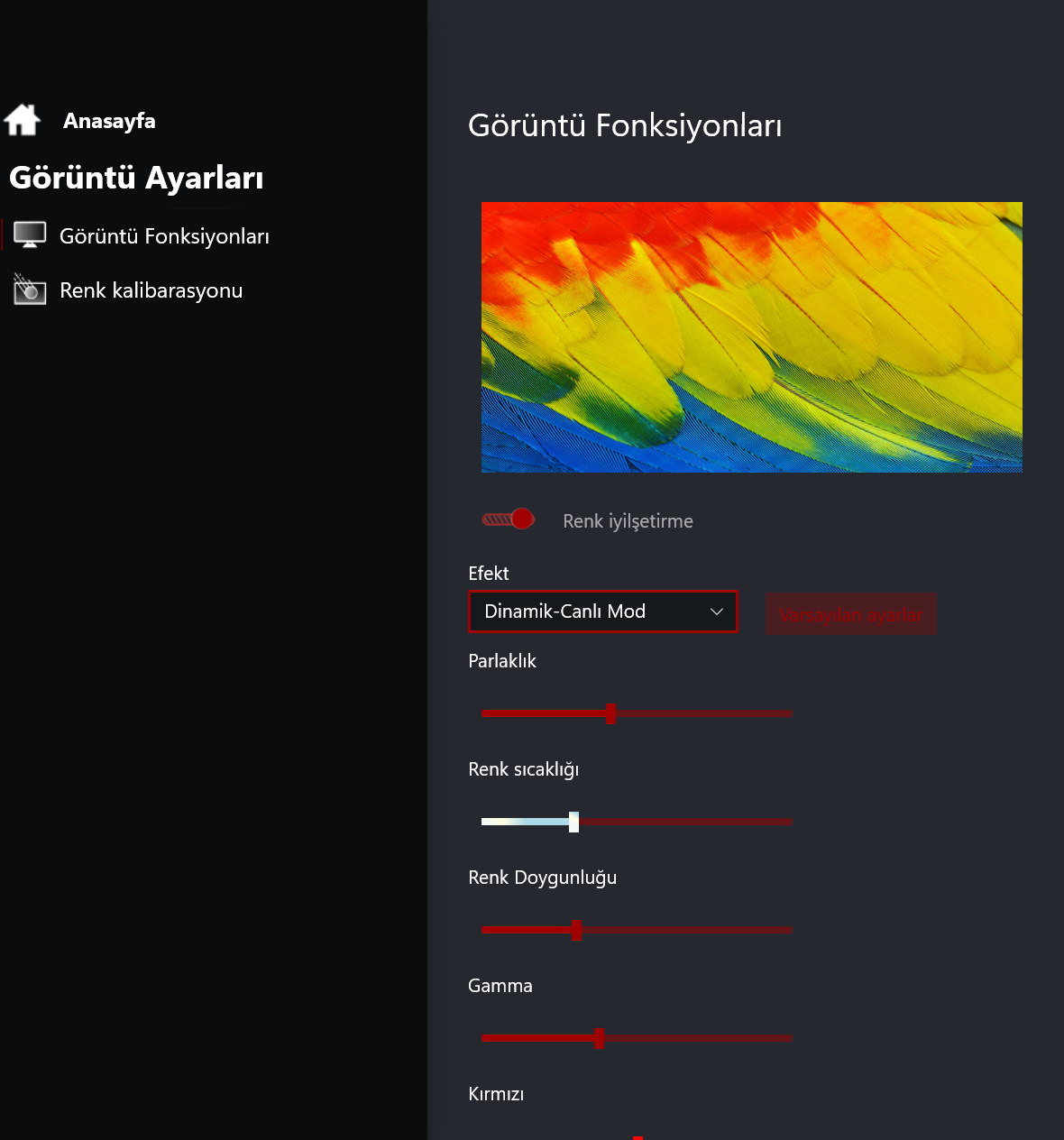Click the Anasayfa home icon
Image resolution: width=1064 pixels, height=1140 pixels.
tap(23, 120)
